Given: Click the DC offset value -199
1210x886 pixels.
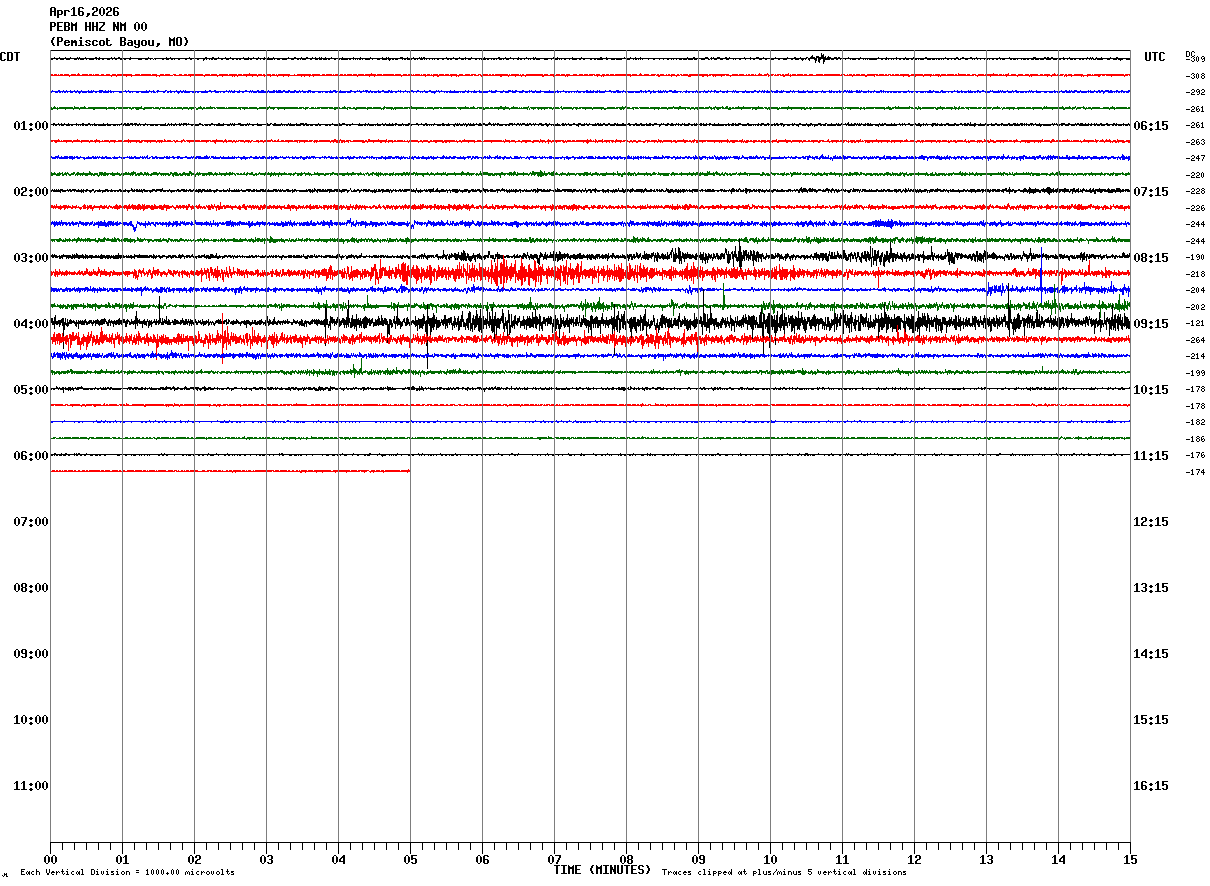Looking at the screenshot, I should tap(1195, 373).
